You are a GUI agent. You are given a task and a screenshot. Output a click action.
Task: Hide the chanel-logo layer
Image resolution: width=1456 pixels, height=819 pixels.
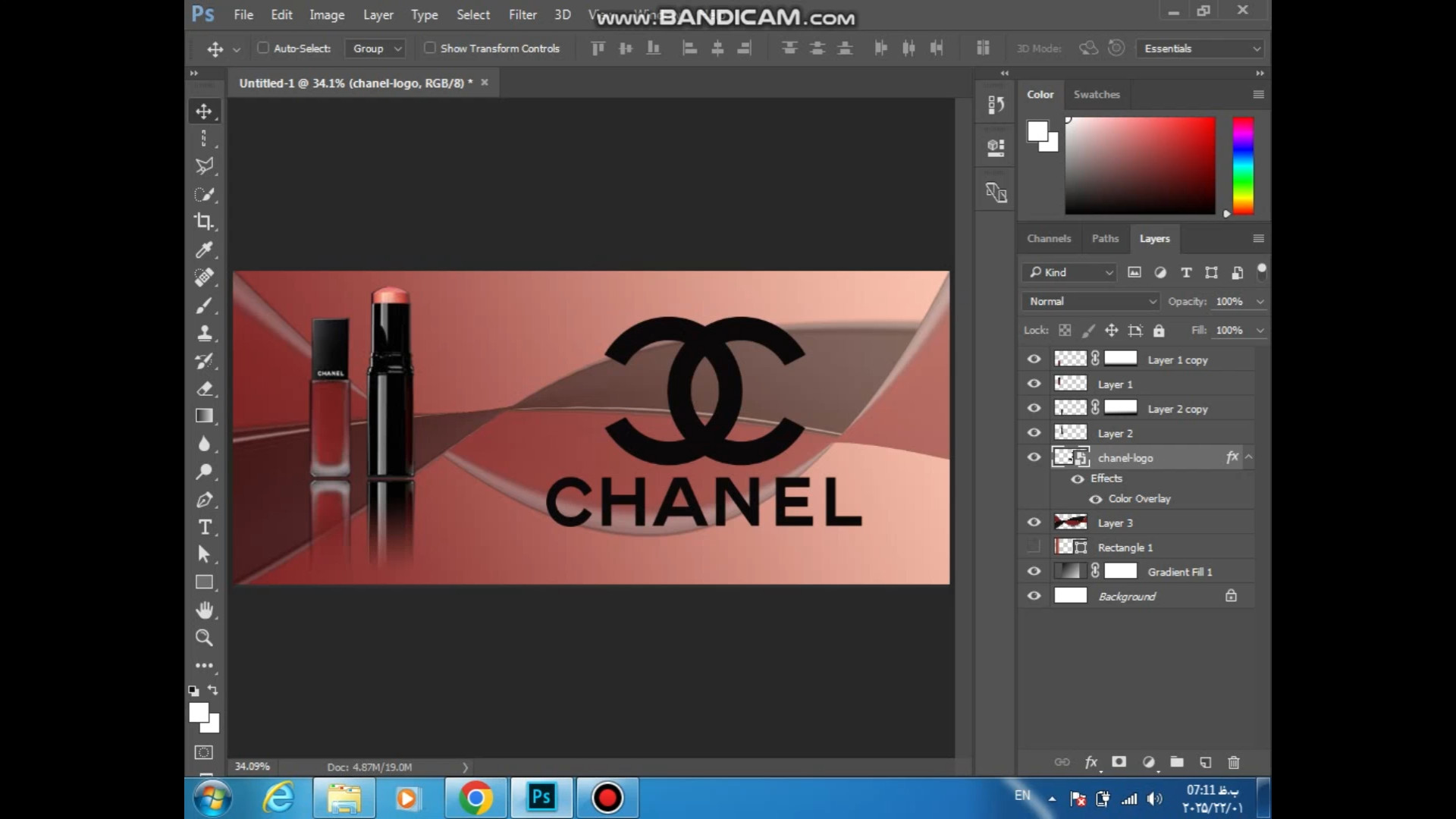point(1034,457)
